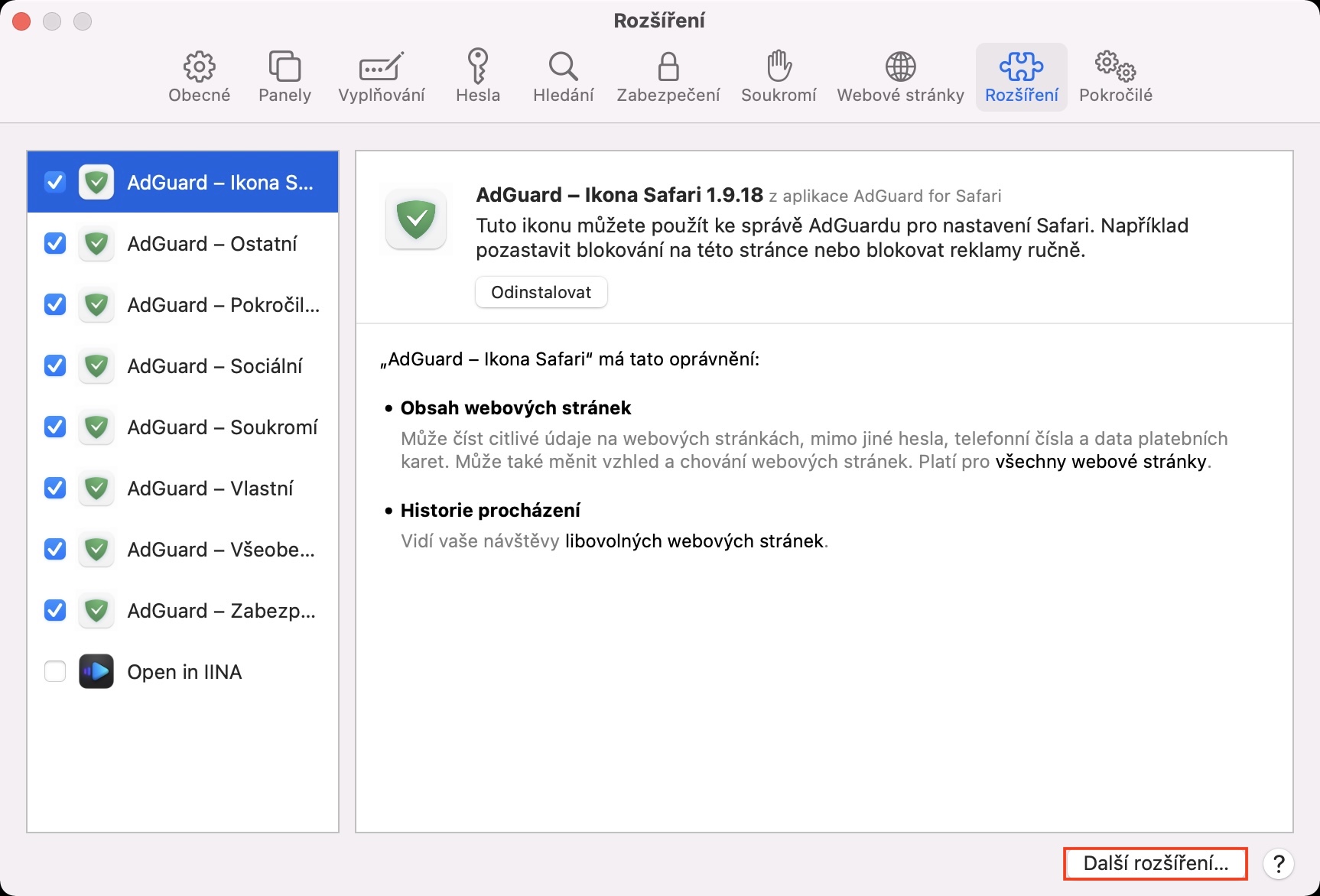This screenshot has height=896, width=1320.
Task: Open help with the question mark button
Action: click(1278, 864)
